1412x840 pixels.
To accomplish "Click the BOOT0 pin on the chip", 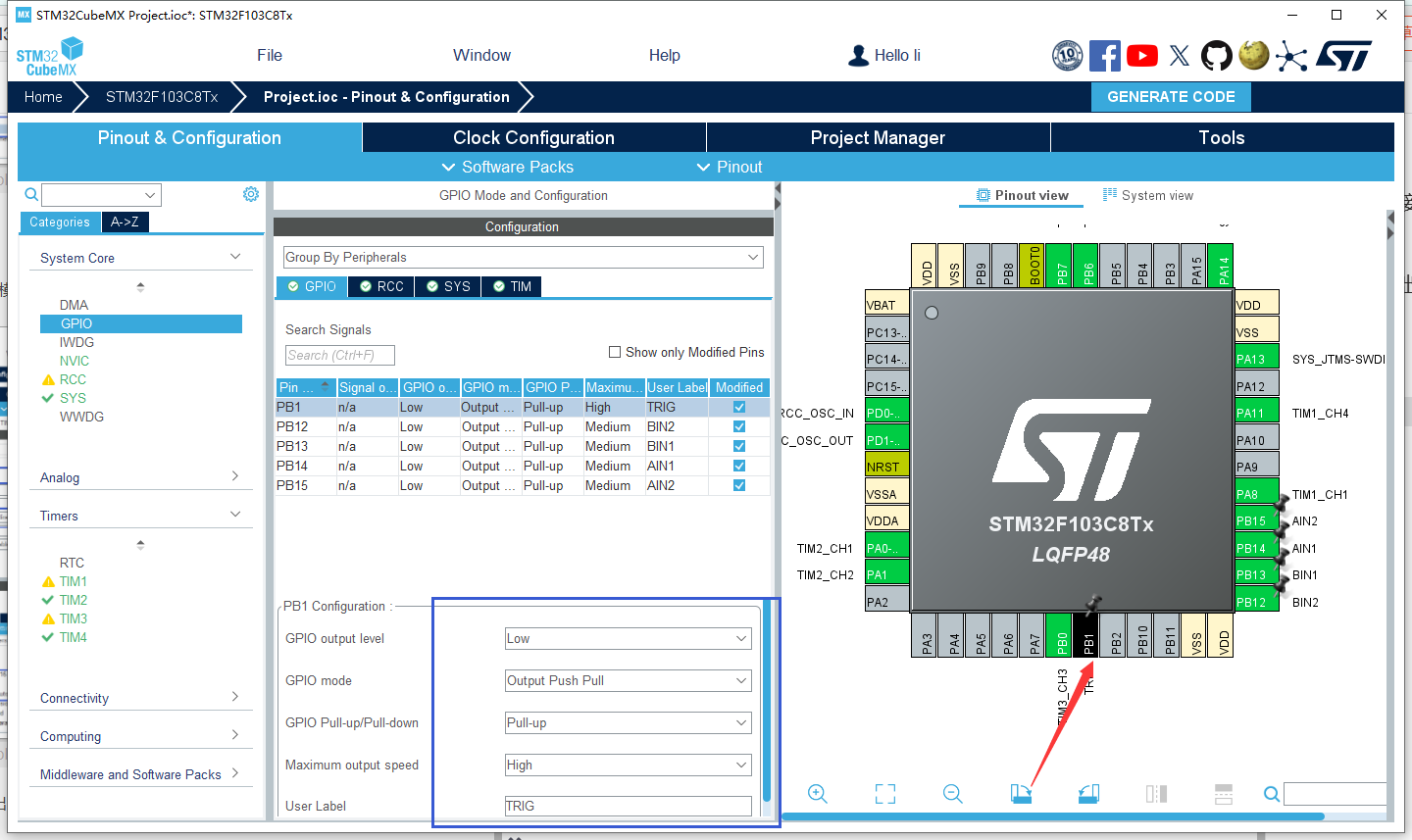I will pyautogui.click(x=1034, y=265).
